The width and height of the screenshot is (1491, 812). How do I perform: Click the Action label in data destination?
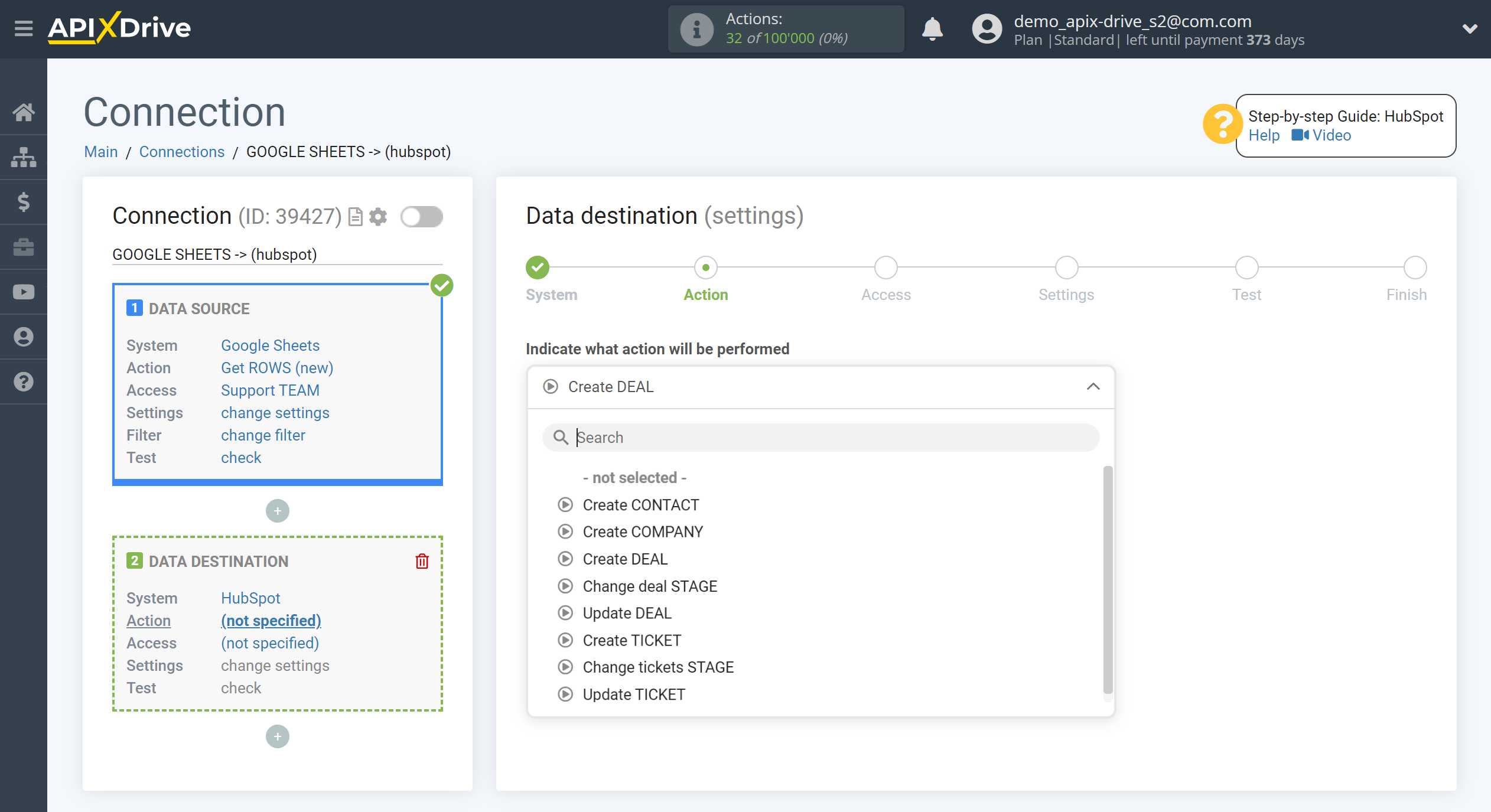coord(148,621)
